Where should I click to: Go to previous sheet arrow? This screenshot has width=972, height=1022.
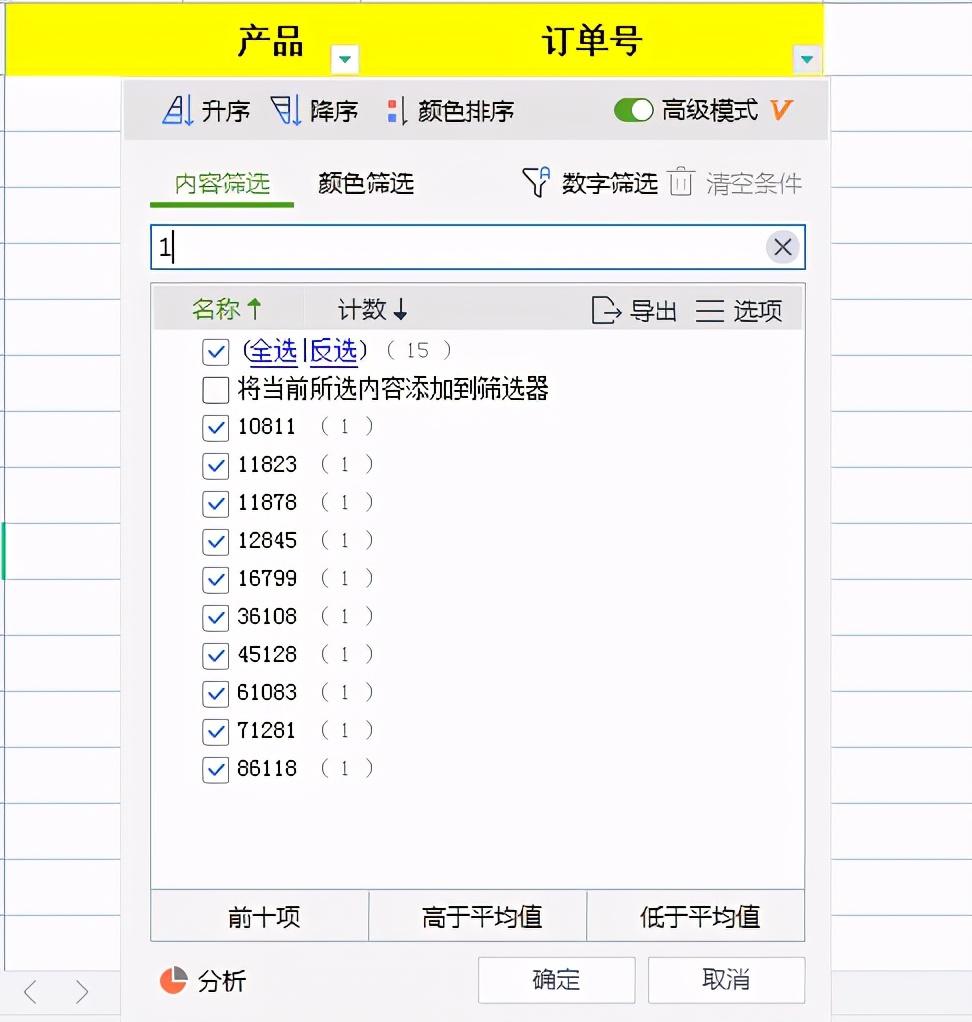(30, 992)
